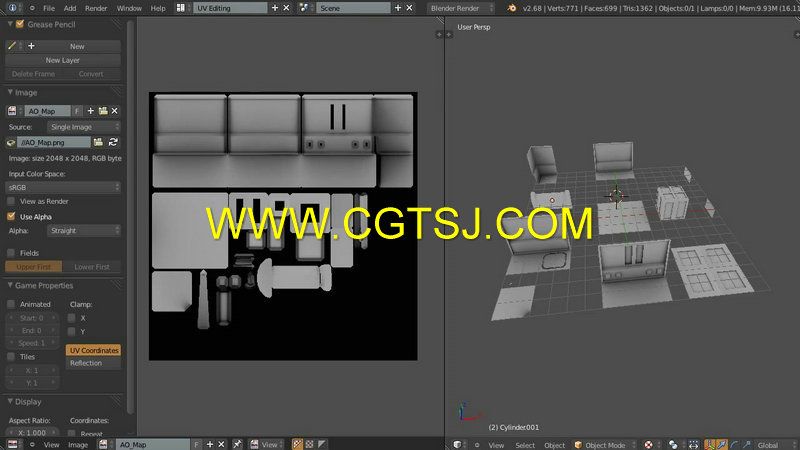
Task: Enable Clamp Y checkbox
Action: pos(71,332)
